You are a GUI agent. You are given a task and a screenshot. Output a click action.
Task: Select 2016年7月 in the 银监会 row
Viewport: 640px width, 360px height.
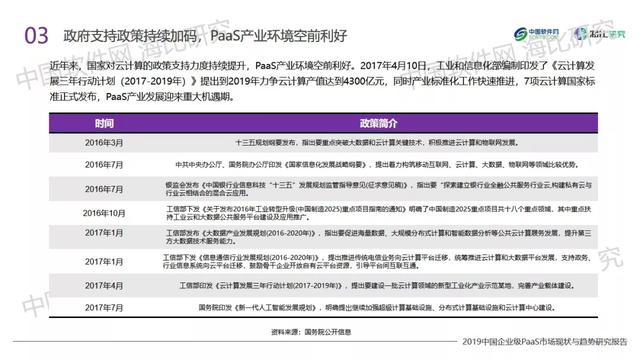[104, 189]
